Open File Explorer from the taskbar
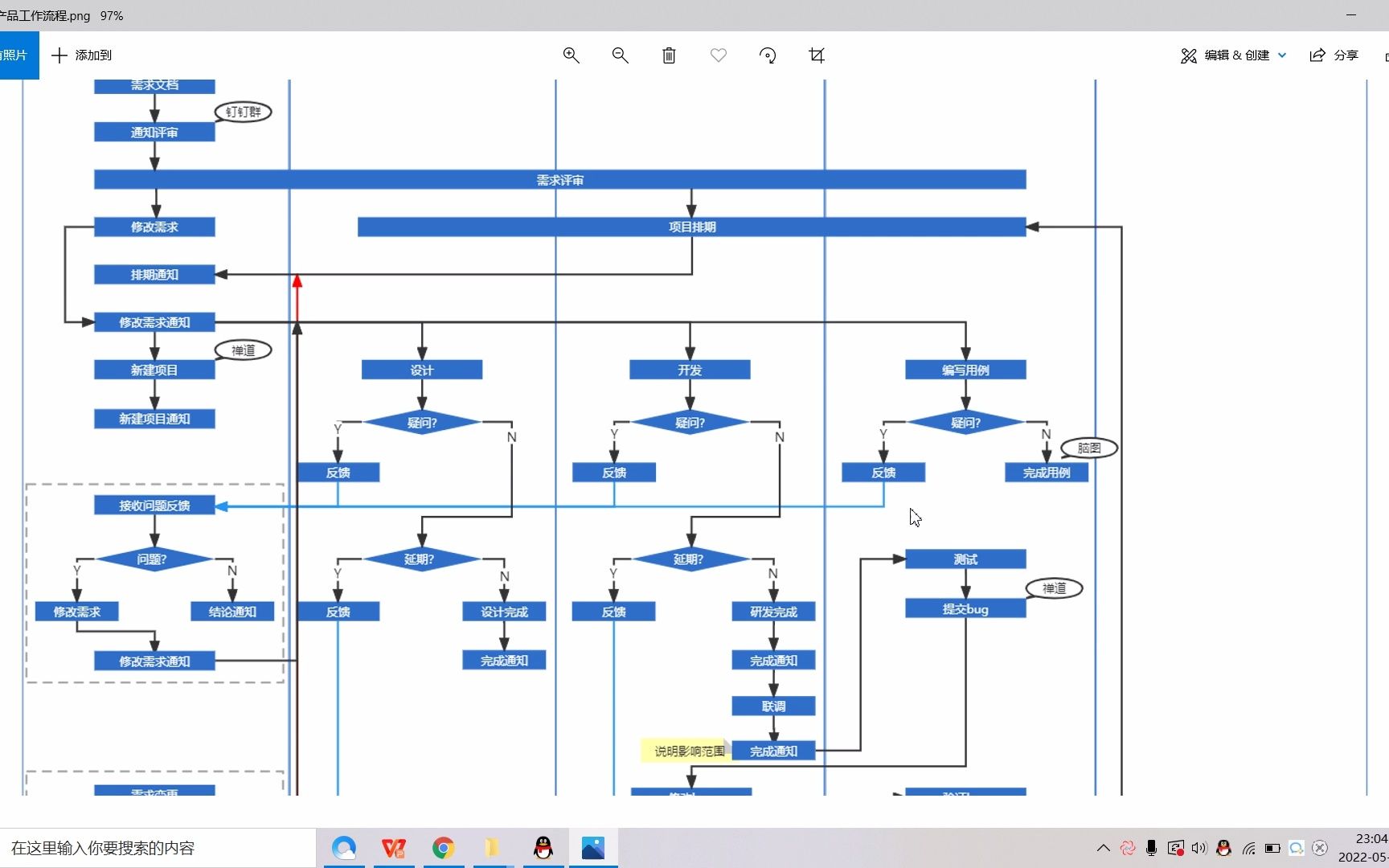This screenshot has width=1389, height=868. click(492, 848)
